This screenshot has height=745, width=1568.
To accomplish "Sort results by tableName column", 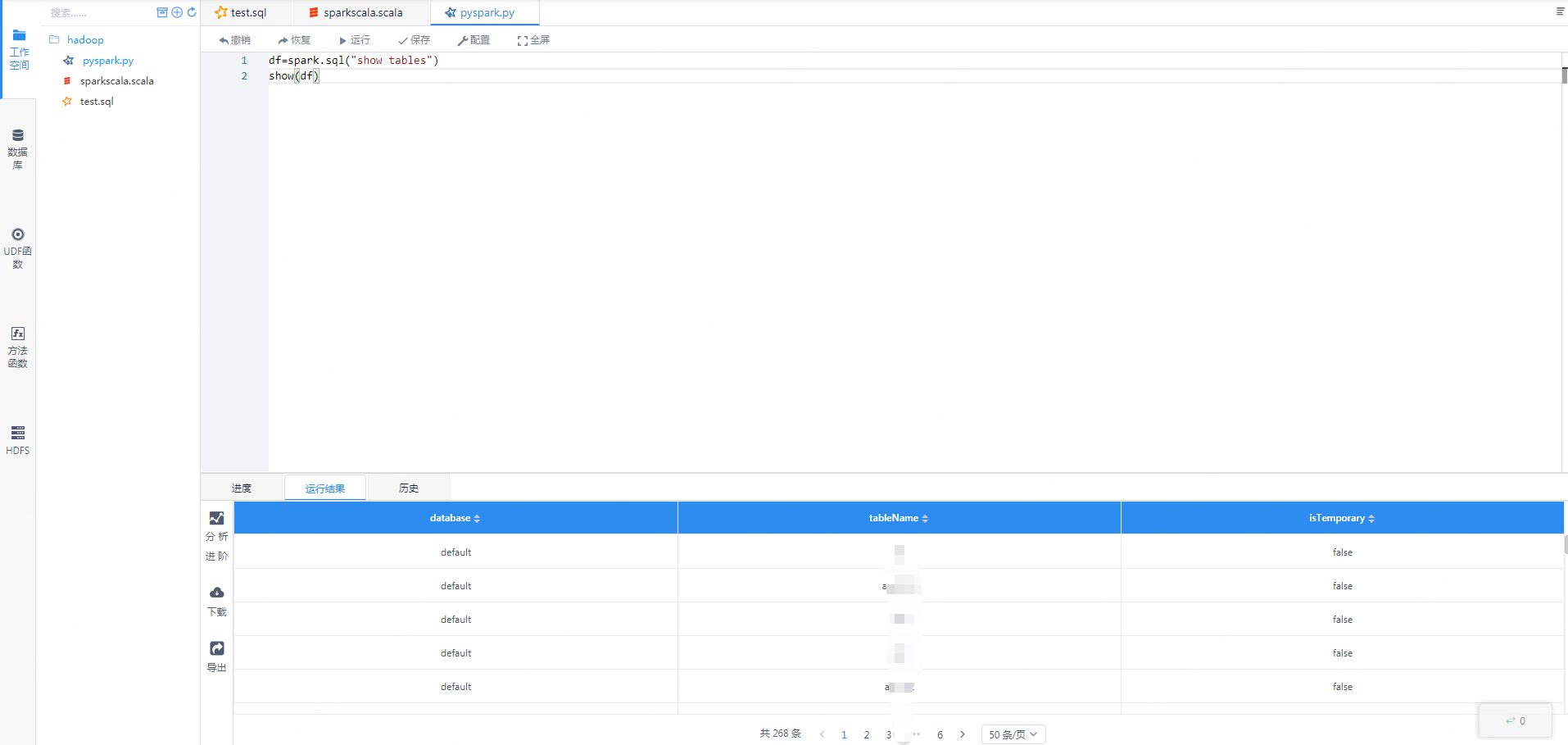I will pyautogui.click(x=925, y=519).
